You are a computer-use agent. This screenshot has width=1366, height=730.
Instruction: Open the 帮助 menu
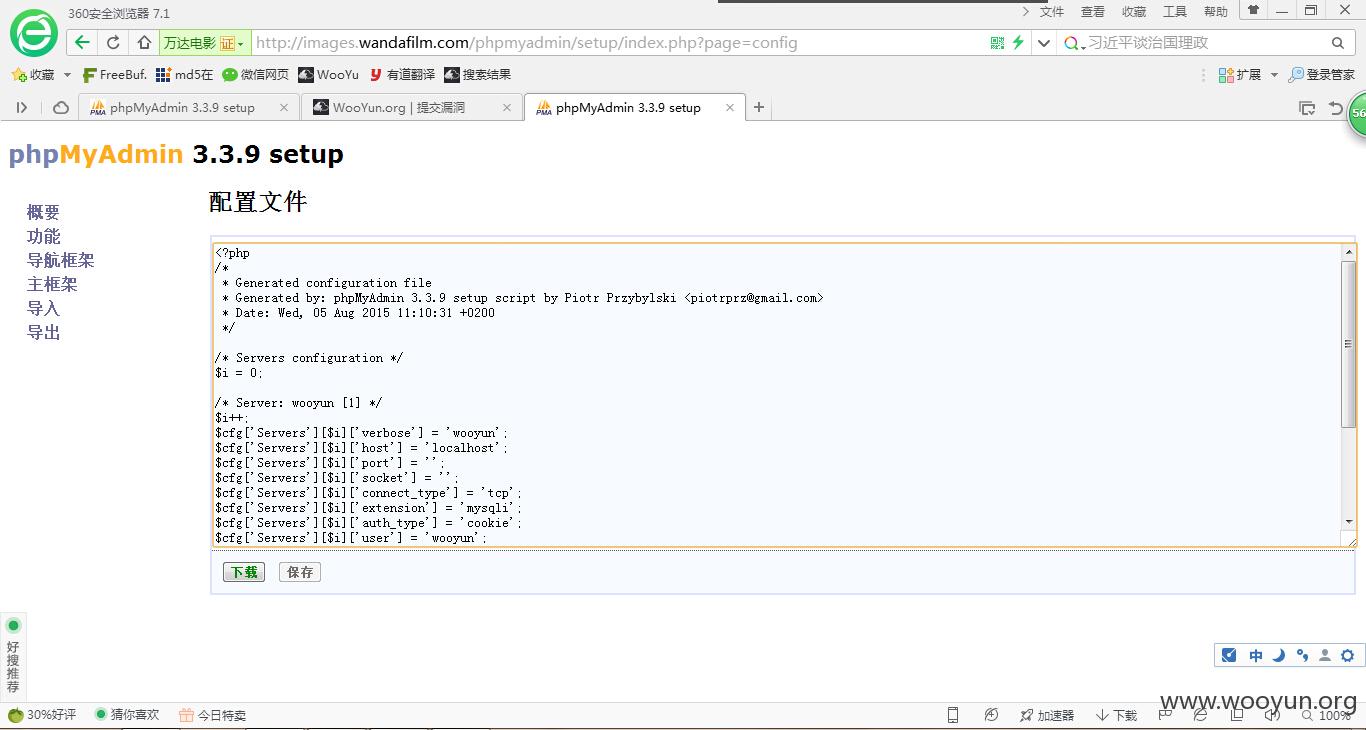click(1216, 12)
